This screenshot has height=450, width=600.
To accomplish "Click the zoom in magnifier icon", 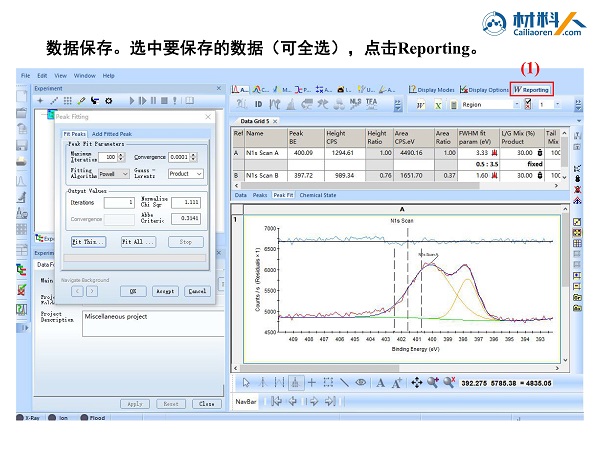I will click(x=433, y=382).
